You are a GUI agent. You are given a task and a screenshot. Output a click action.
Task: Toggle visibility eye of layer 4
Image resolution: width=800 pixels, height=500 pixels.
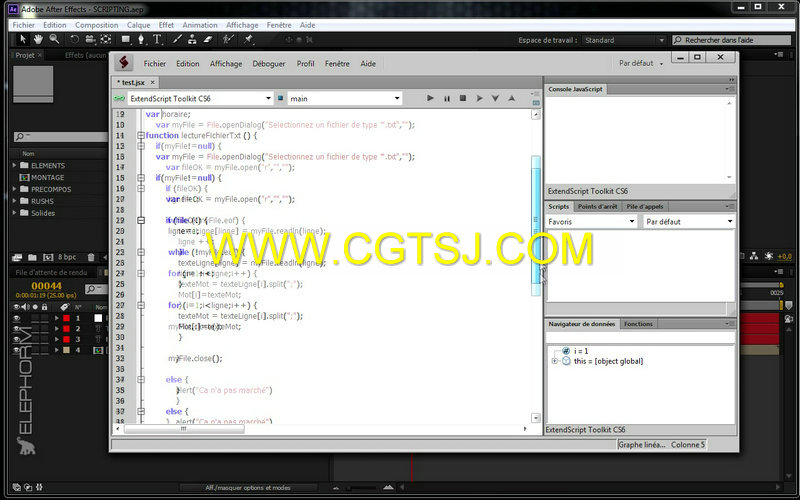click(x=17, y=350)
